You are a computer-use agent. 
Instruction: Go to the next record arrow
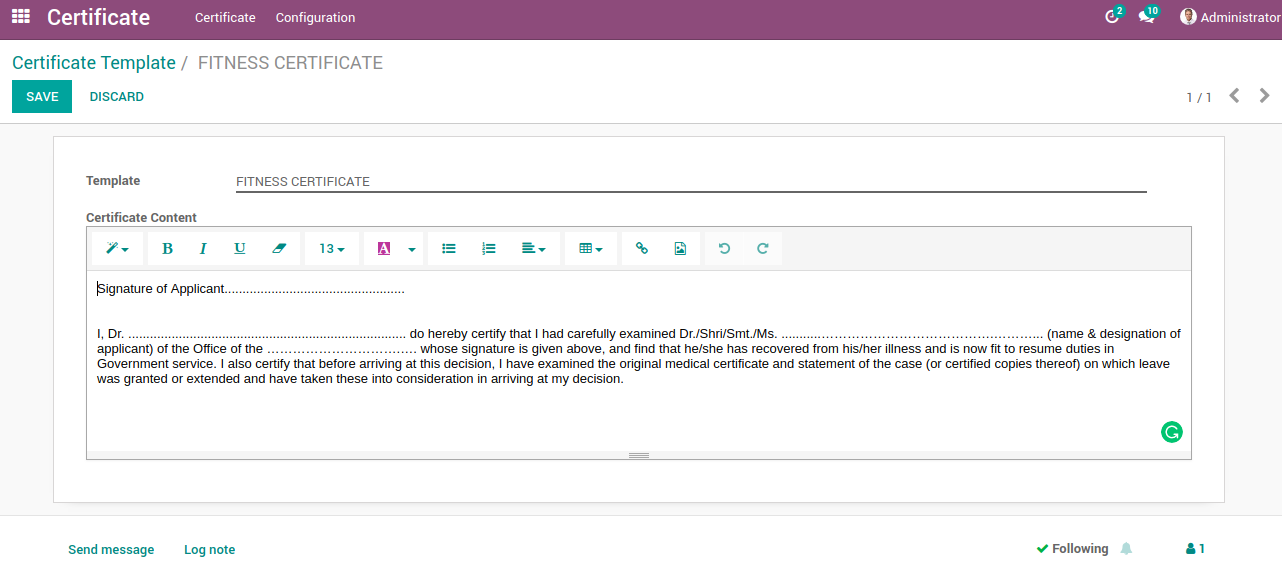click(x=1265, y=96)
